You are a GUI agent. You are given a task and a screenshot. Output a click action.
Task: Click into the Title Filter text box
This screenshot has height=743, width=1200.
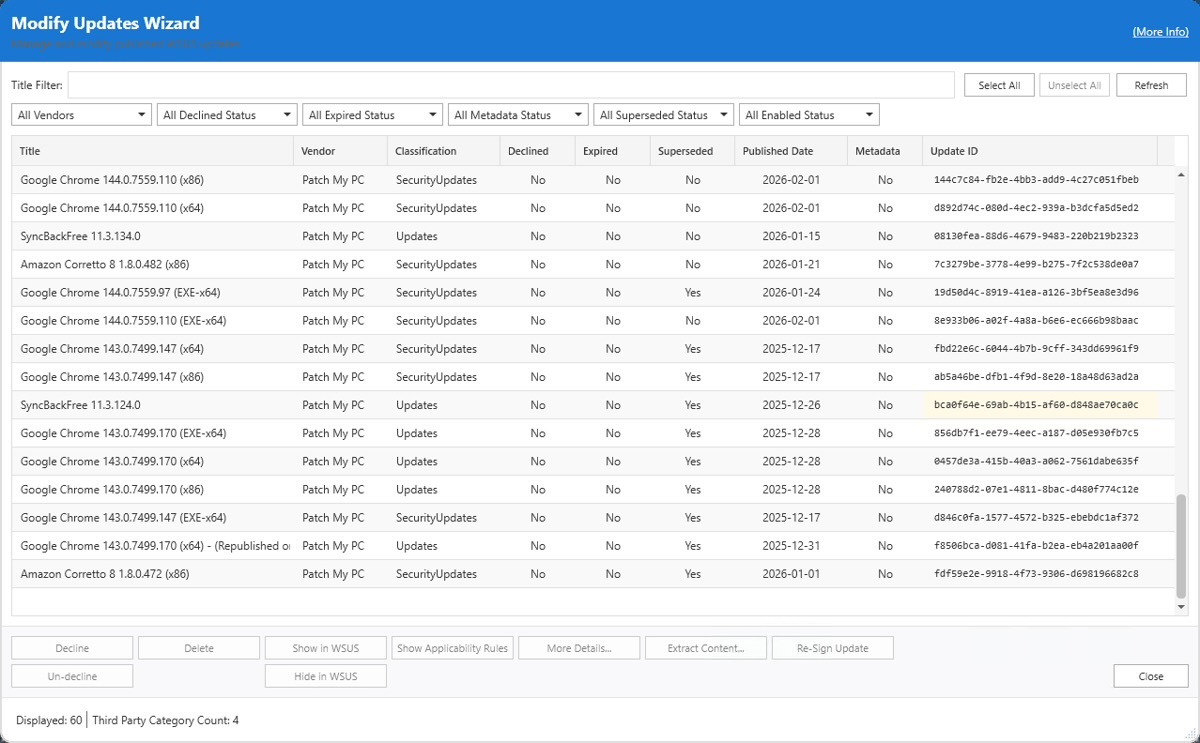tap(510, 85)
